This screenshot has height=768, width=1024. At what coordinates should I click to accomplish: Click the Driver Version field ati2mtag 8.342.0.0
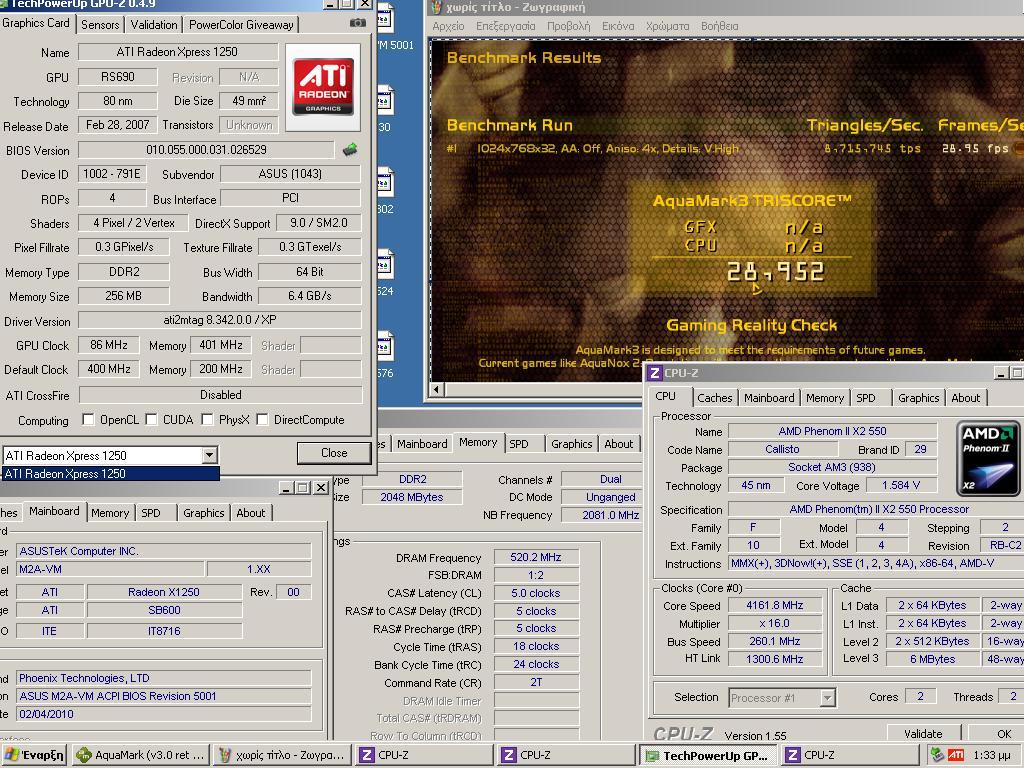pos(219,320)
